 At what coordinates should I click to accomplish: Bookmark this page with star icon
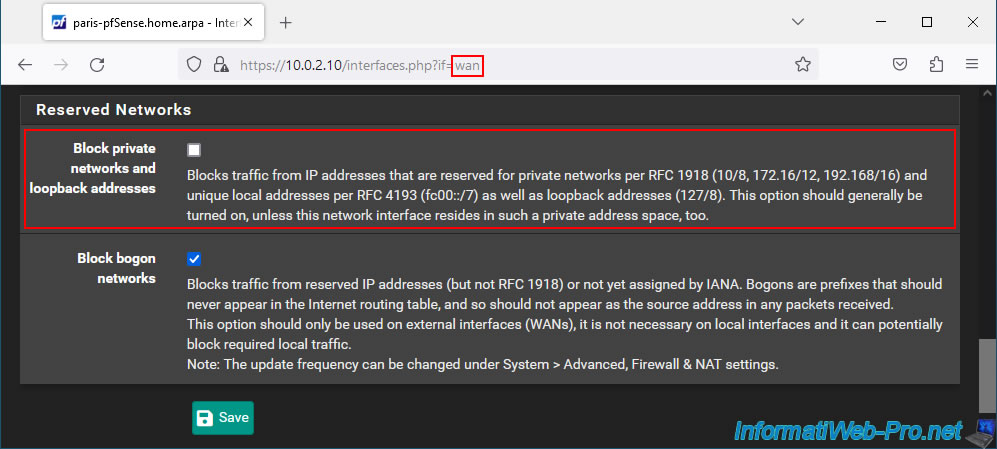[802, 64]
